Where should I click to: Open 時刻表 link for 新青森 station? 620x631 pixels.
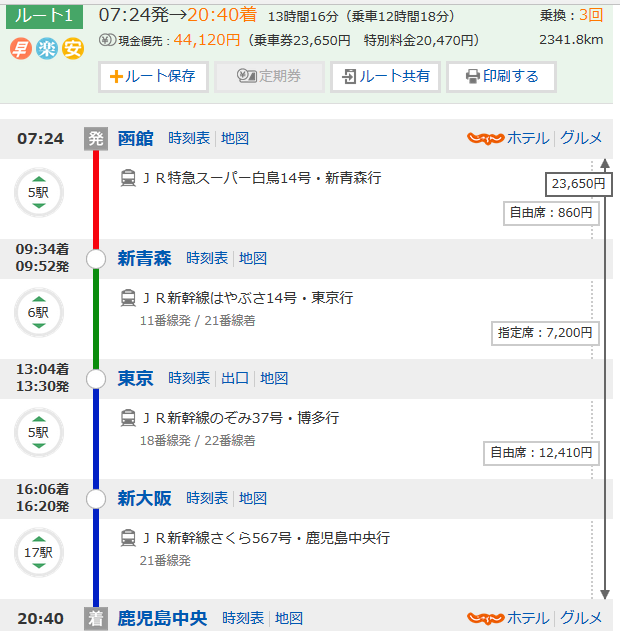[207, 258]
